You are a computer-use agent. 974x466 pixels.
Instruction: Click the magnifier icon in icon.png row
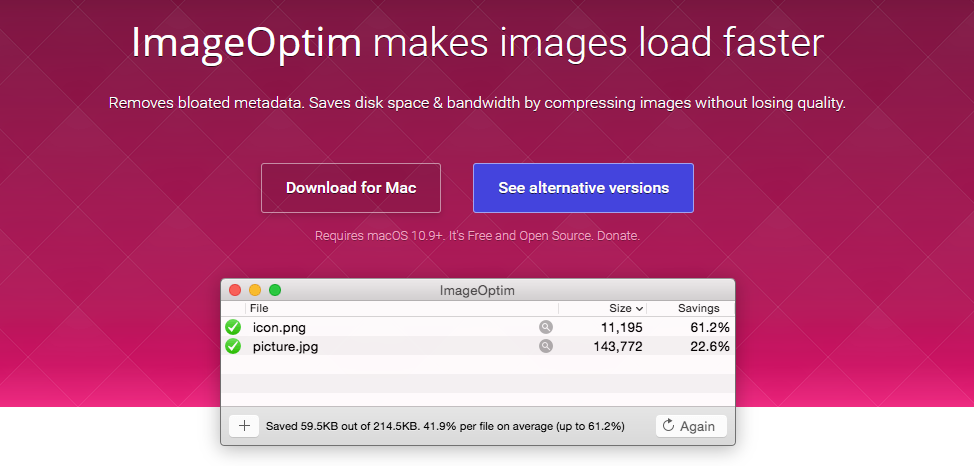(546, 327)
